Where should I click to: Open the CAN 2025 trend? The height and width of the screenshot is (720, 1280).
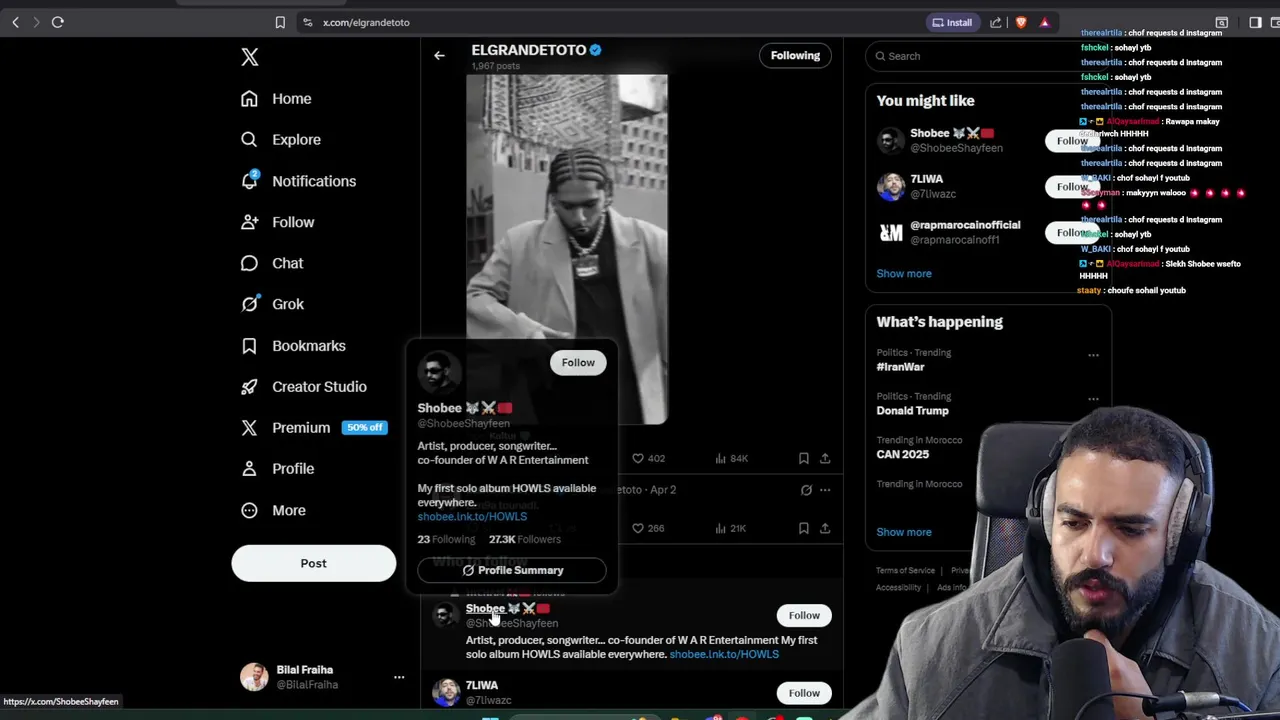902,454
